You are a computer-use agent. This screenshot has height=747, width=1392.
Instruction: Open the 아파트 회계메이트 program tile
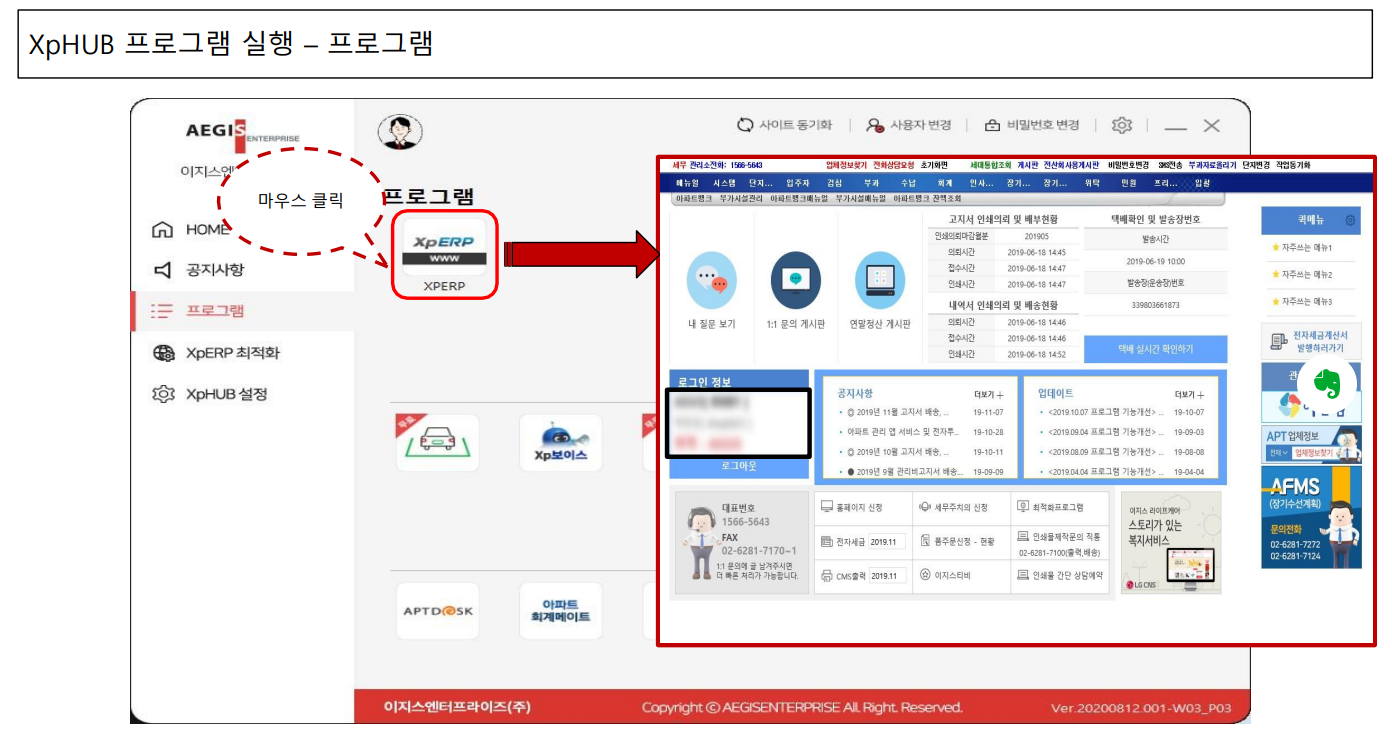(x=560, y=611)
